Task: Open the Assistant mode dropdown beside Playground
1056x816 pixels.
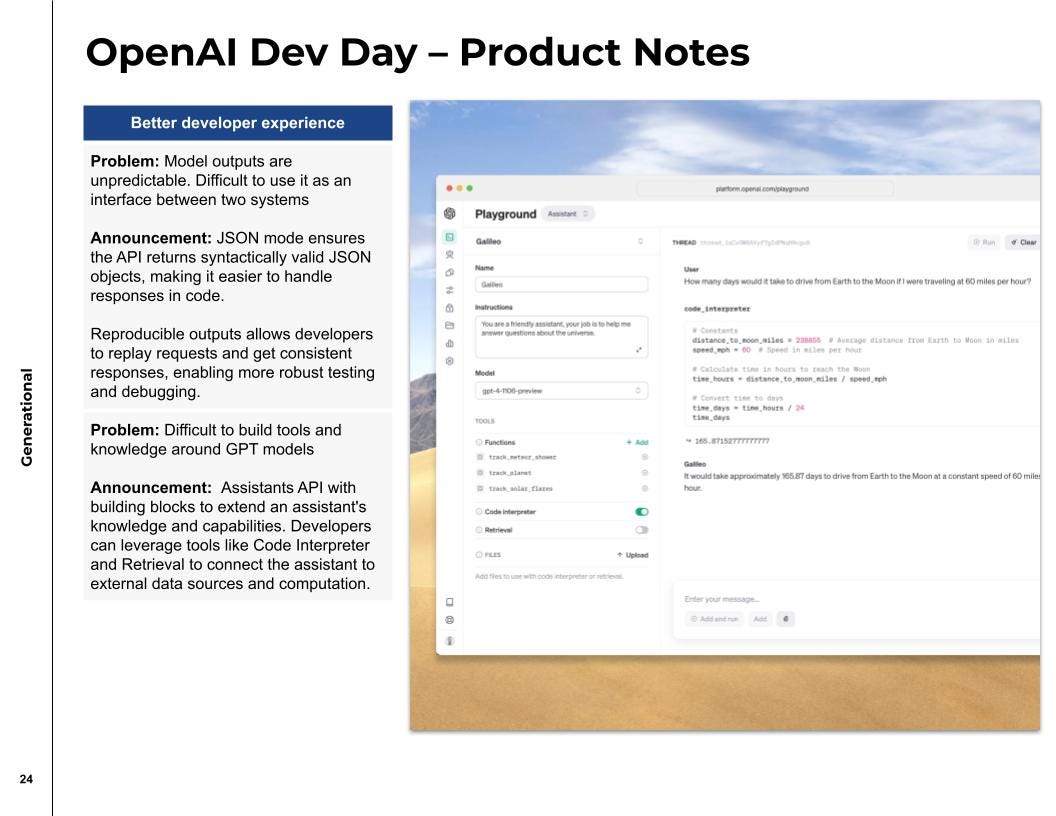Action: click(567, 214)
